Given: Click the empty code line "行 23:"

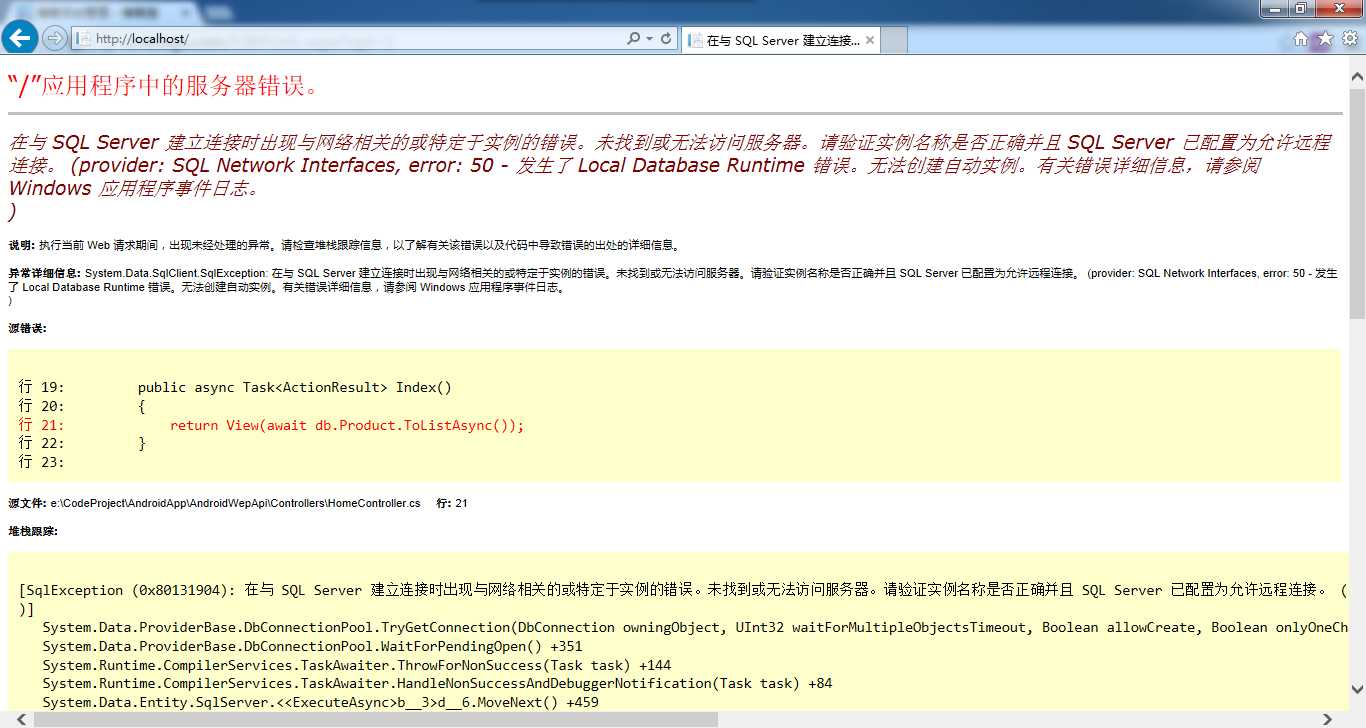Looking at the screenshot, I should pyautogui.click(x=41, y=462).
